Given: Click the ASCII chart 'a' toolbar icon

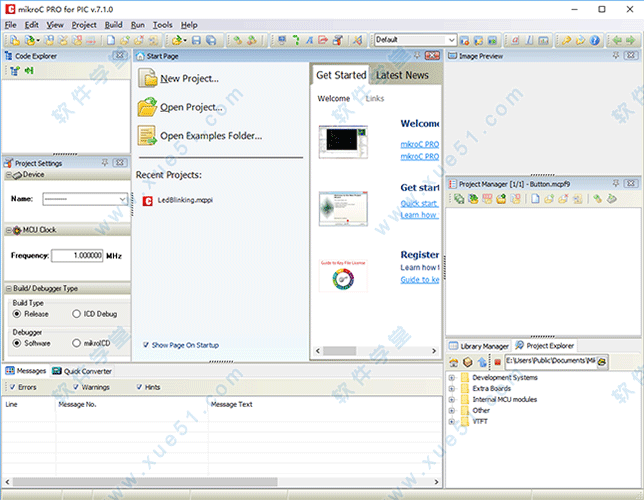Looking at the screenshot, I should point(515,40).
